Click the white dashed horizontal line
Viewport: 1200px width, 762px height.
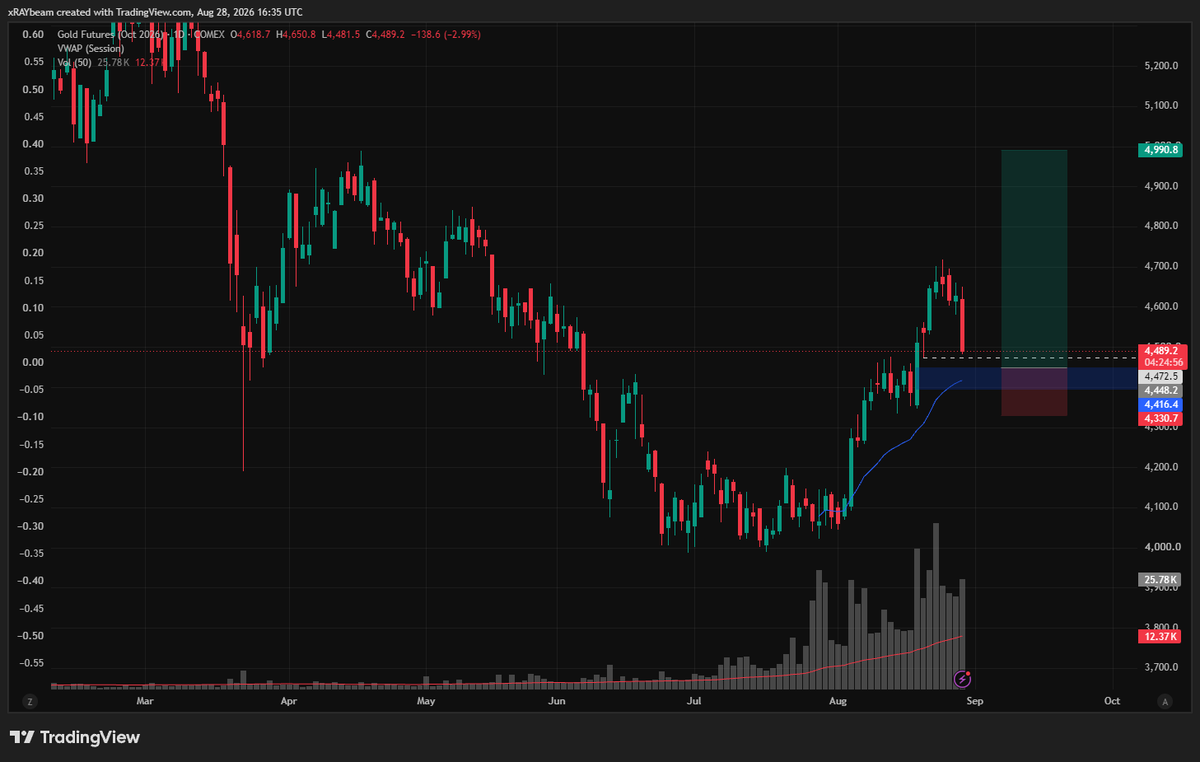[x=1030, y=357]
